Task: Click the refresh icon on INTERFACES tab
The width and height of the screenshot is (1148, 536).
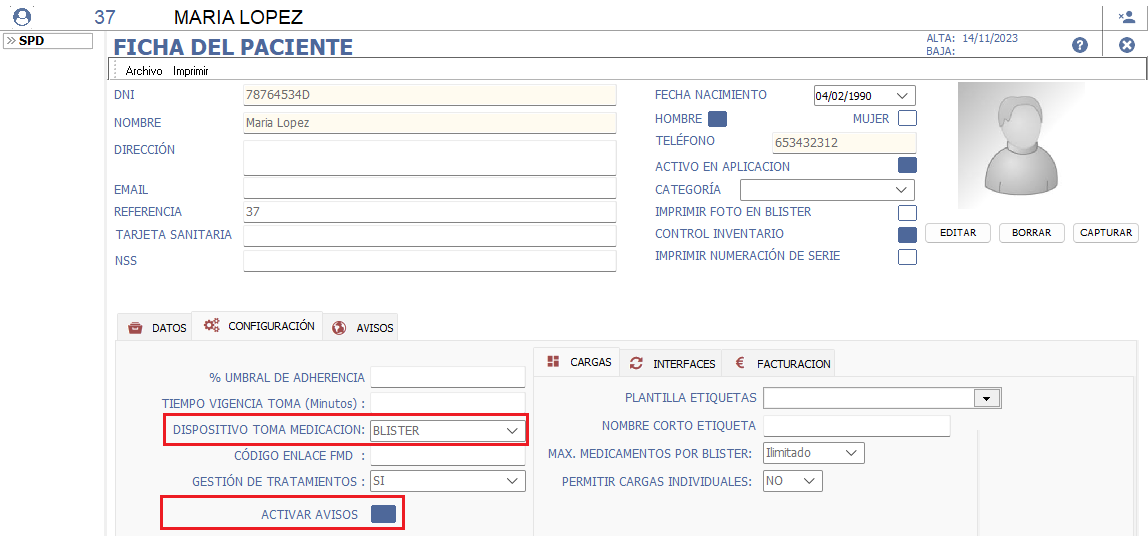Action: [x=636, y=364]
